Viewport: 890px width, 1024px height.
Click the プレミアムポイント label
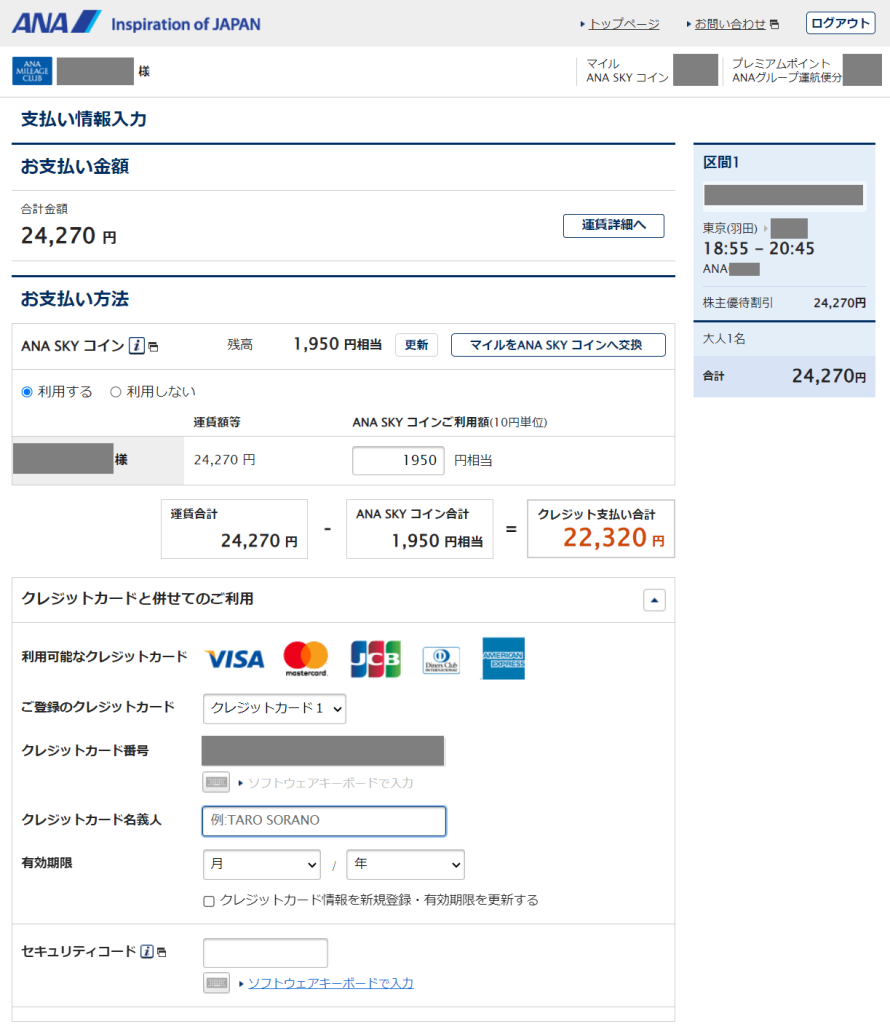pos(781,63)
